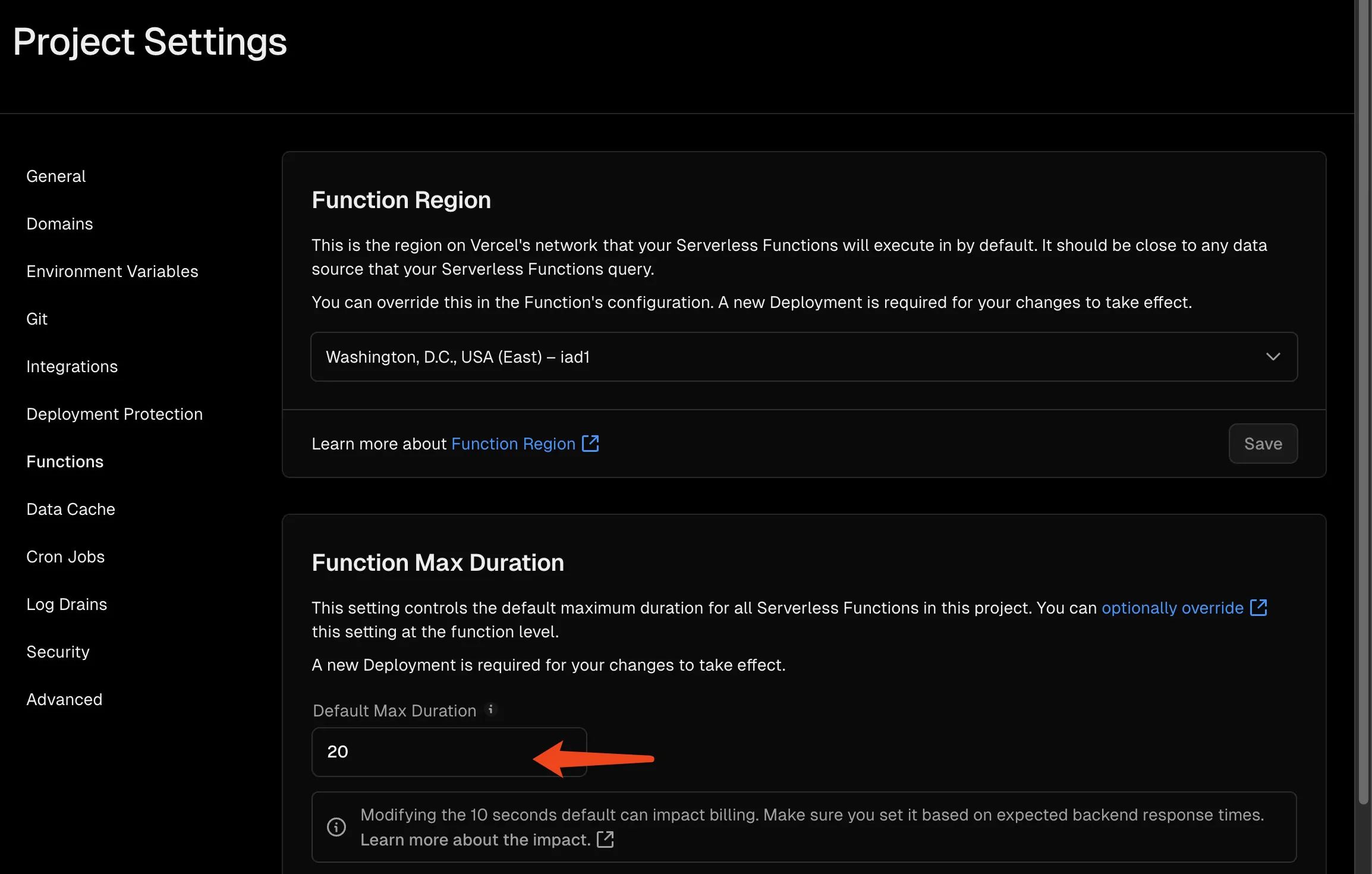Image resolution: width=1372 pixels, height=874 pixels.
Task: Open Environment Variables in the sidebar
Action: tap(112, 271)
